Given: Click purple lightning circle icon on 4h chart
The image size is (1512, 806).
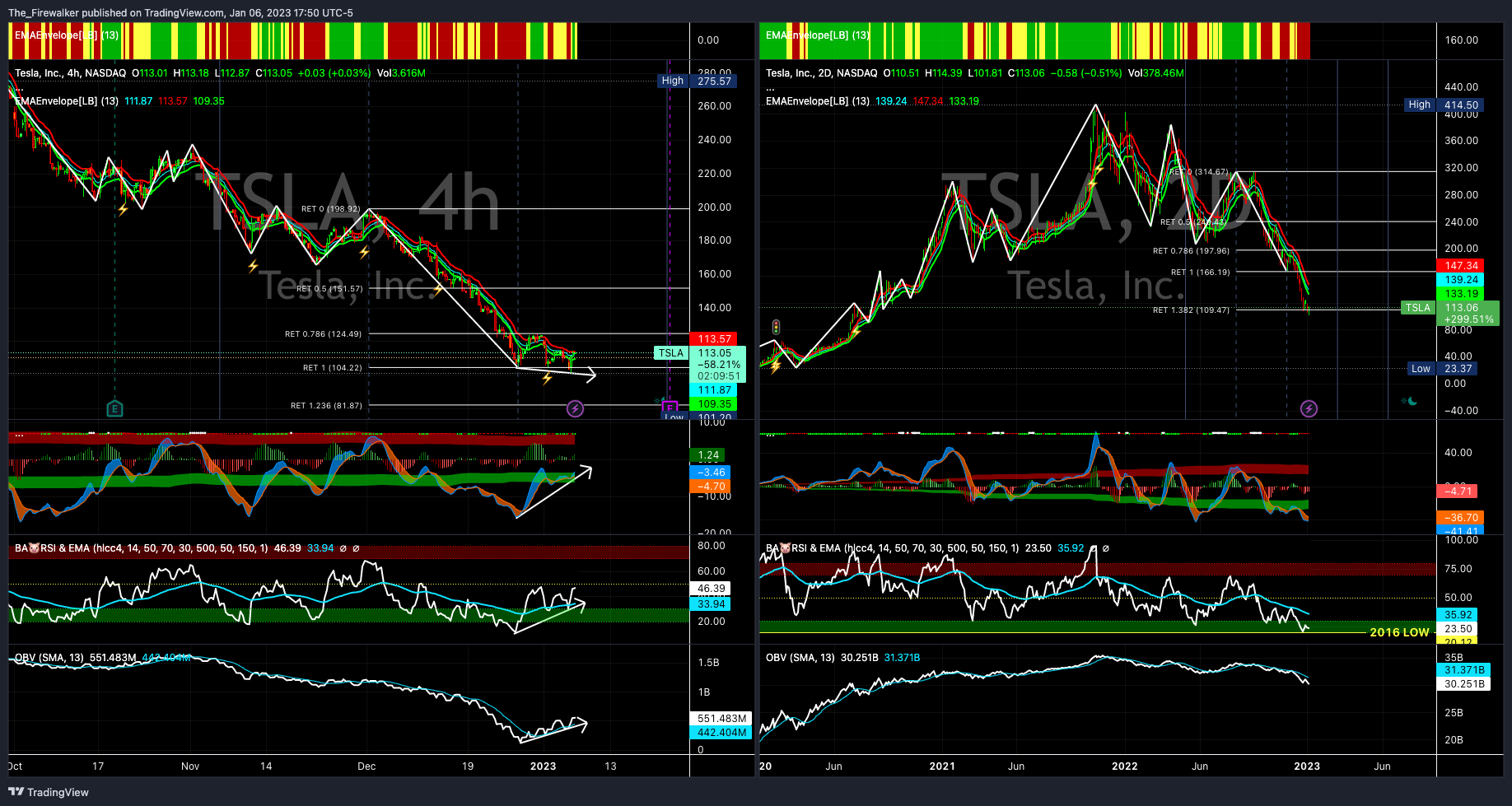Looking at the screenshot, I should click(575, 408).
